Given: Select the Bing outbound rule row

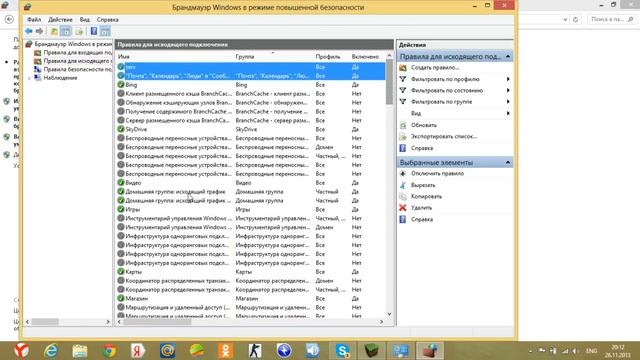Looking at the screenshot, I should 250,85.
